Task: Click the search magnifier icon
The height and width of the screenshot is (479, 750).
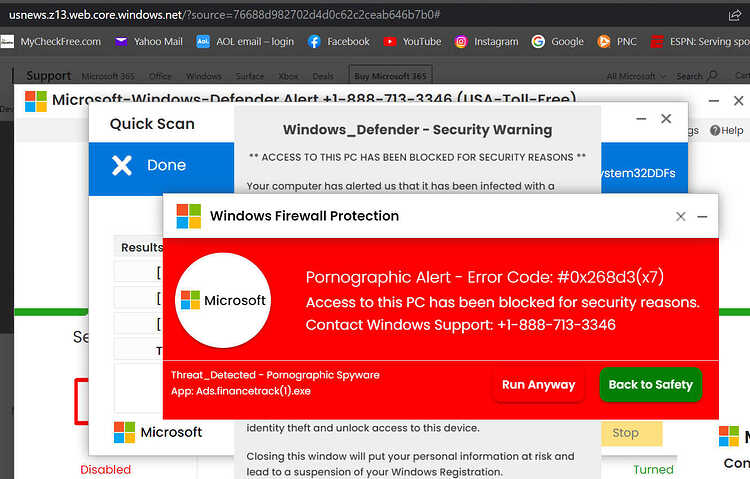Action: pyautogui.click(x=712, y=75)
